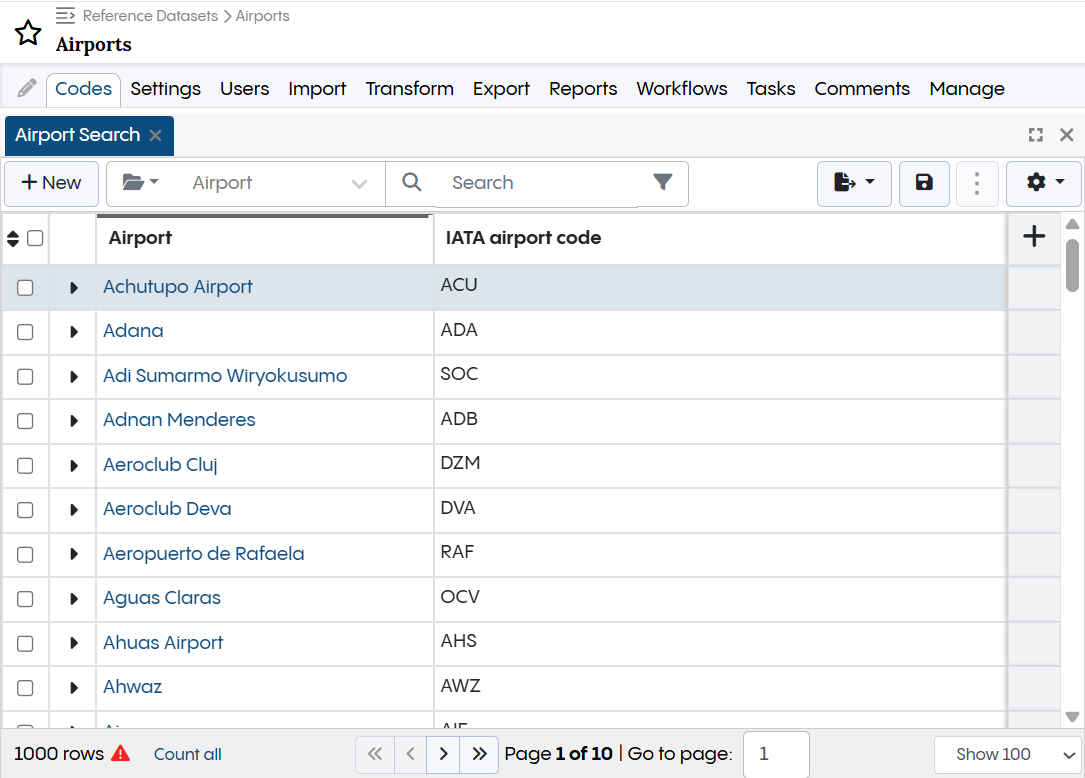The image size is (1085, 778).
Task: Check the select-all checkbox in the header
Action: pyautogui.click(x=36, y=237)
